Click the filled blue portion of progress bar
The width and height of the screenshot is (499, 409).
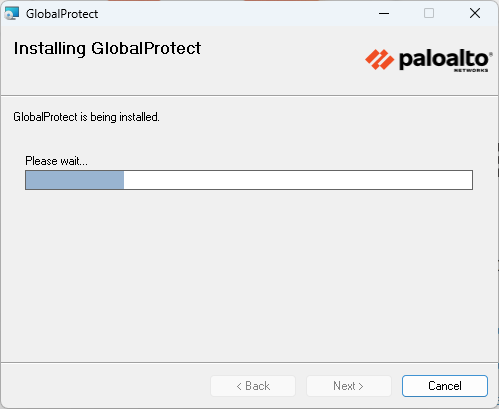pyautogui.click(x=75, y=180)
